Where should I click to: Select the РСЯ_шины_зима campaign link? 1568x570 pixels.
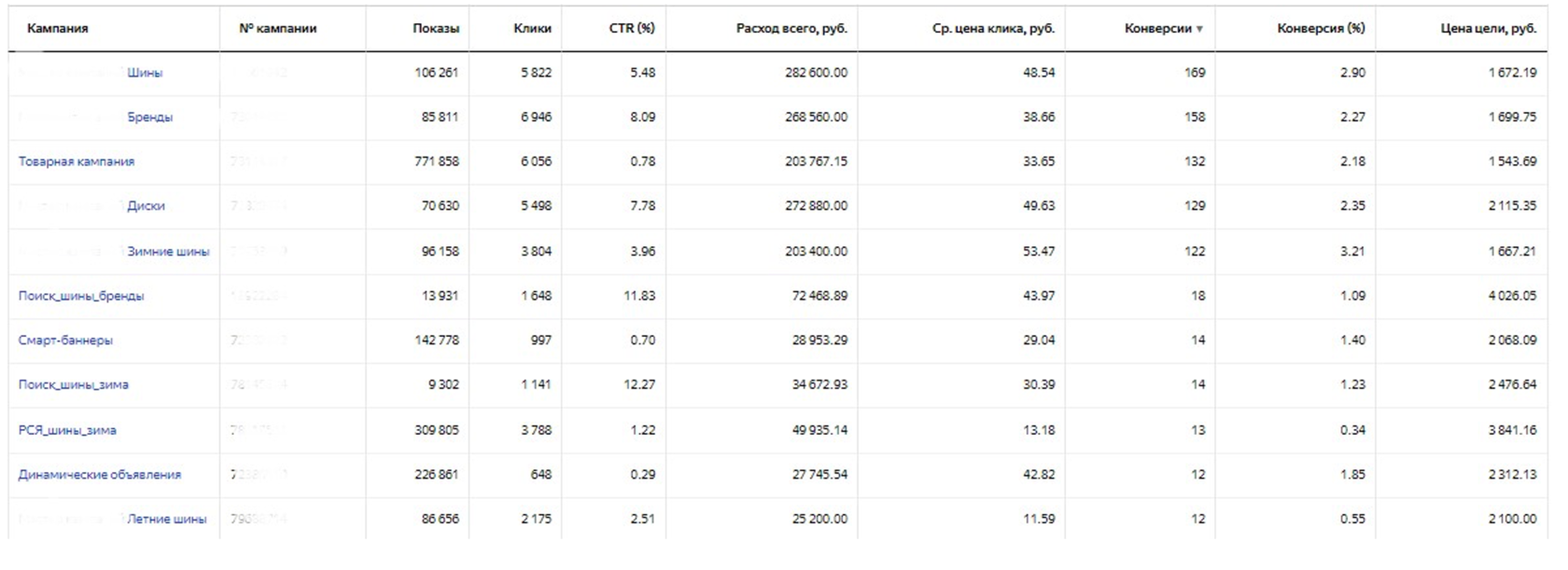pos(67,430)
